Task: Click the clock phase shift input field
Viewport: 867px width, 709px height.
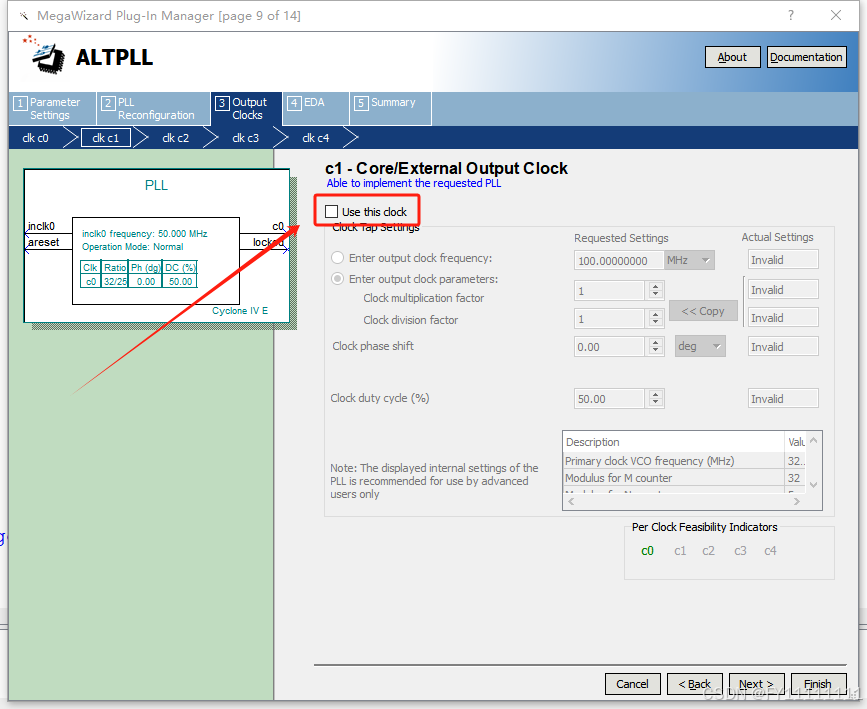Action: click(609, 347)
